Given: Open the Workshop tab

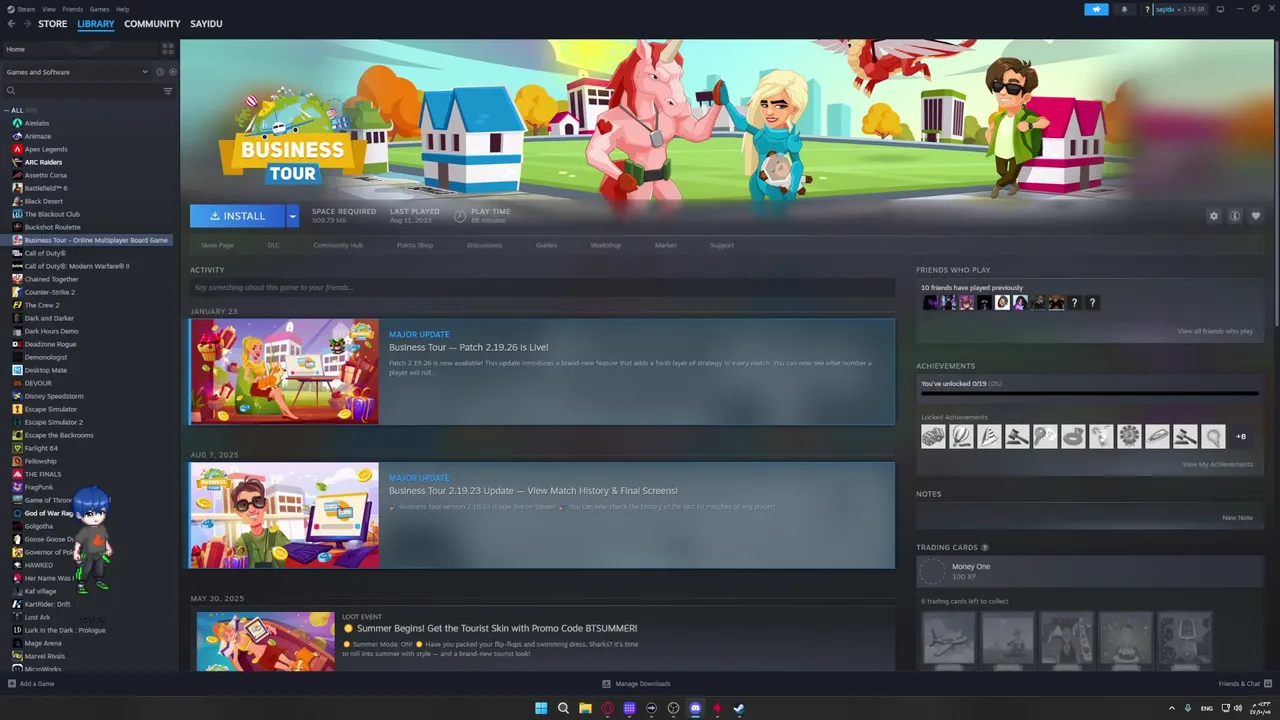Looking at the screenshot, I should click(605, 245).
